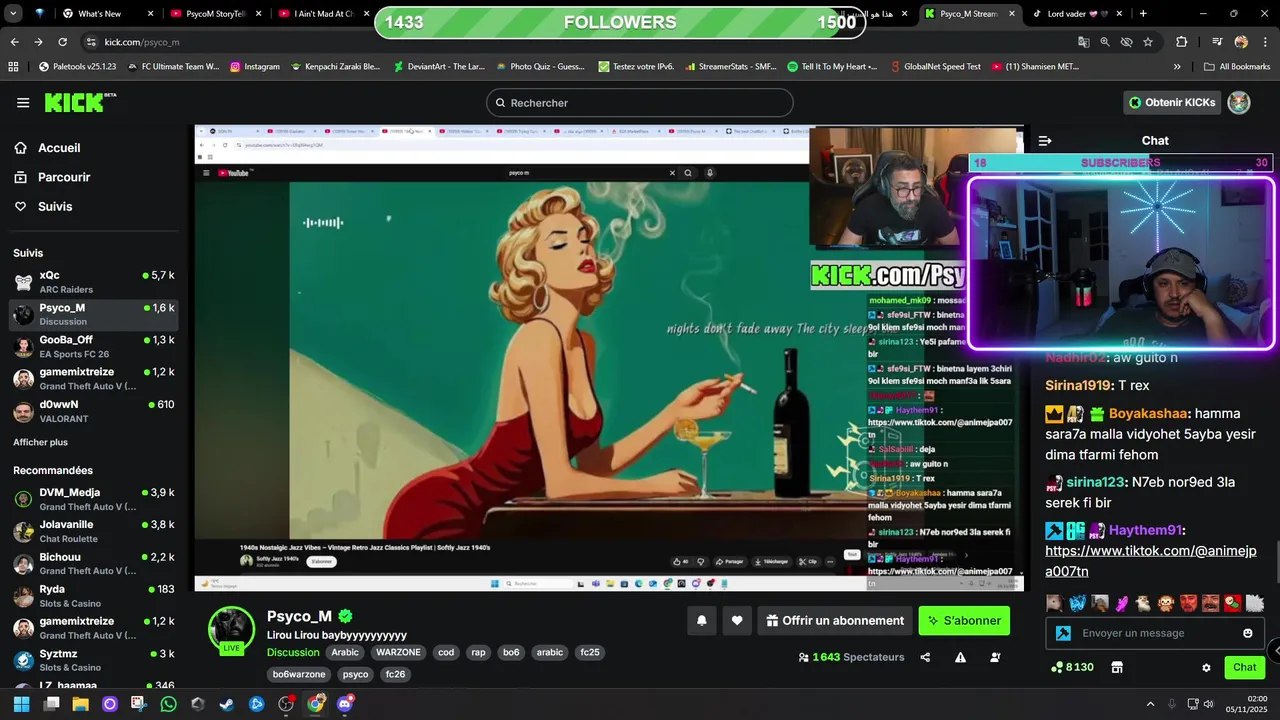Screen dimensions: 1280x720
Task: Go back in browser history
Action: point(15,42)
